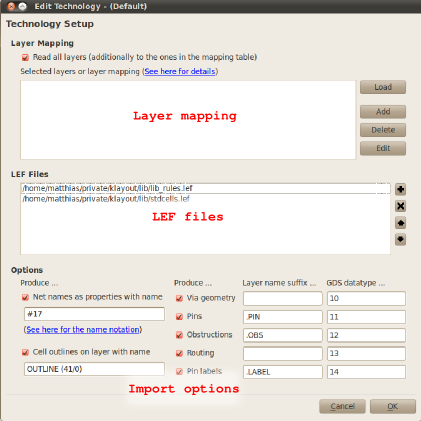Move selected LEF file down

point(400,239)
